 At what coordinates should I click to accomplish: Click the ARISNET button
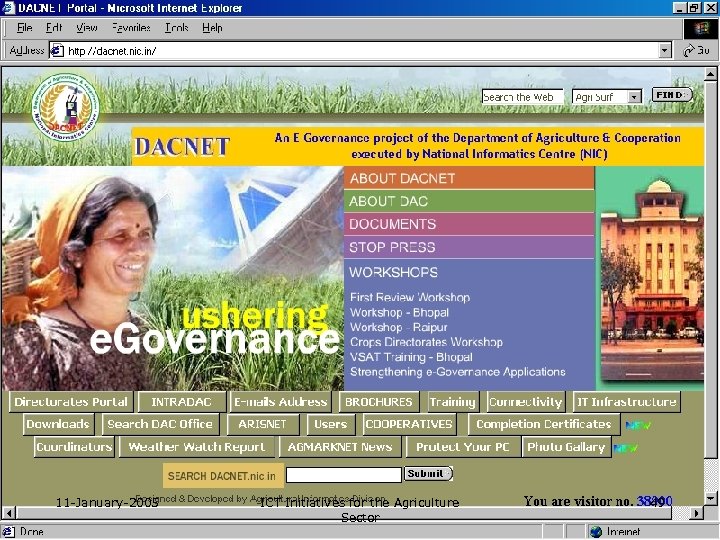click(x=263, y=424)
